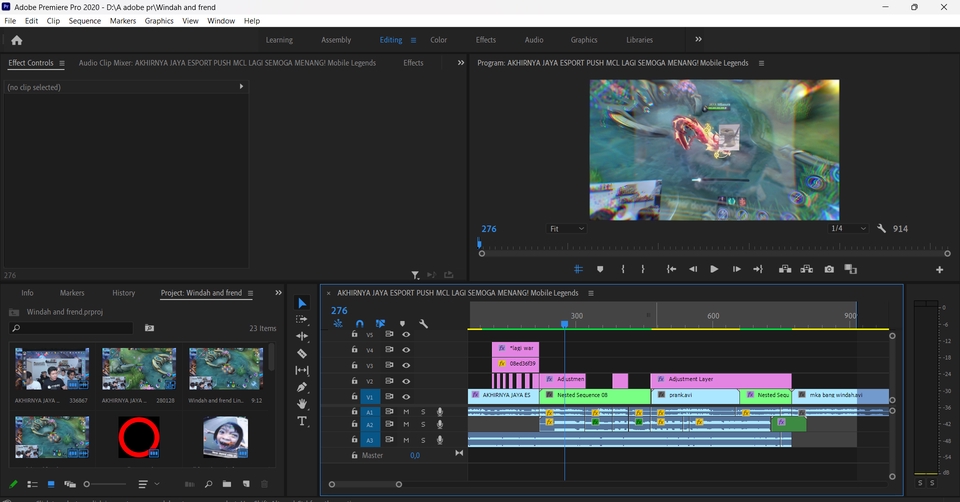Screen dimensions: 960x502
Task: Select the Track Select Forward tool
Action: (x=302, y=320)
